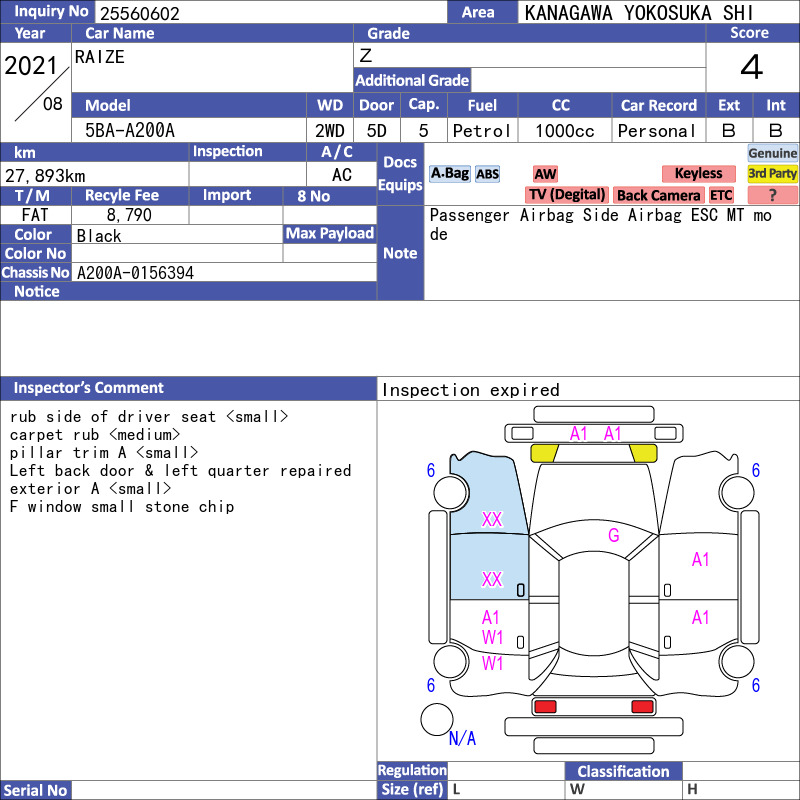Click the Back Camera badge

tap(658, 195)
